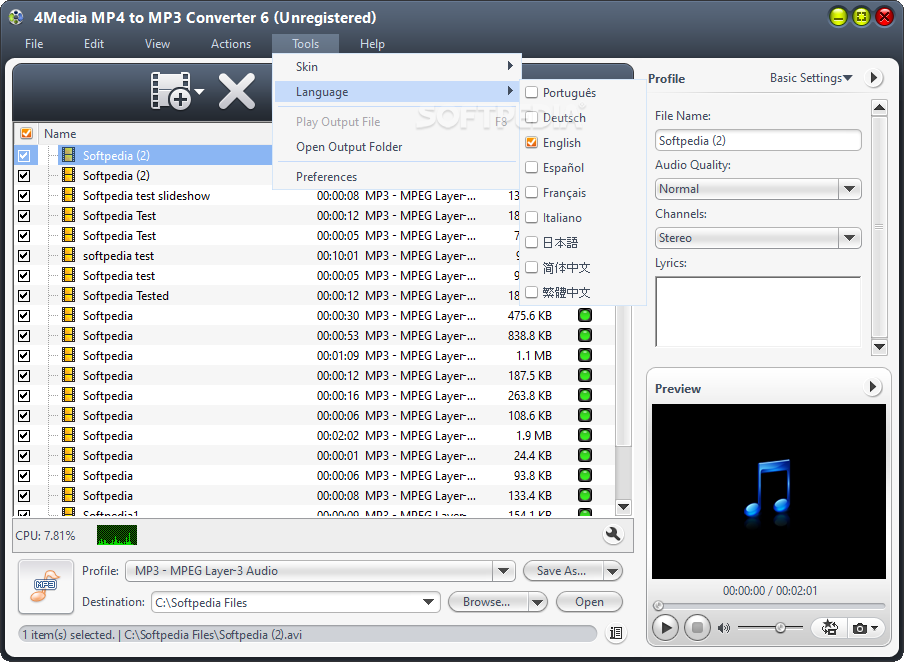
Task: Open the Help menu
Action: tap(372, 44)
